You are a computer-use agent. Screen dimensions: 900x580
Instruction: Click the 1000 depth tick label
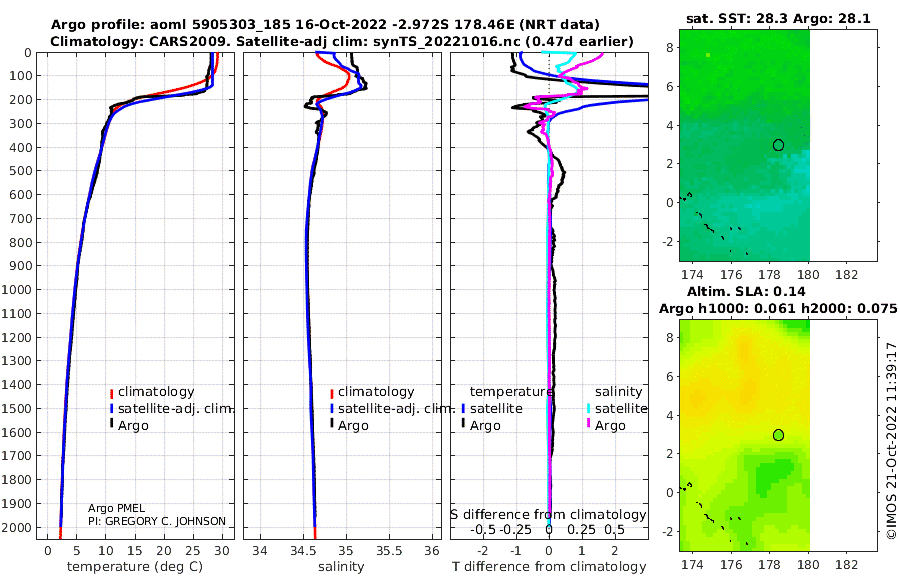[16, 289]
